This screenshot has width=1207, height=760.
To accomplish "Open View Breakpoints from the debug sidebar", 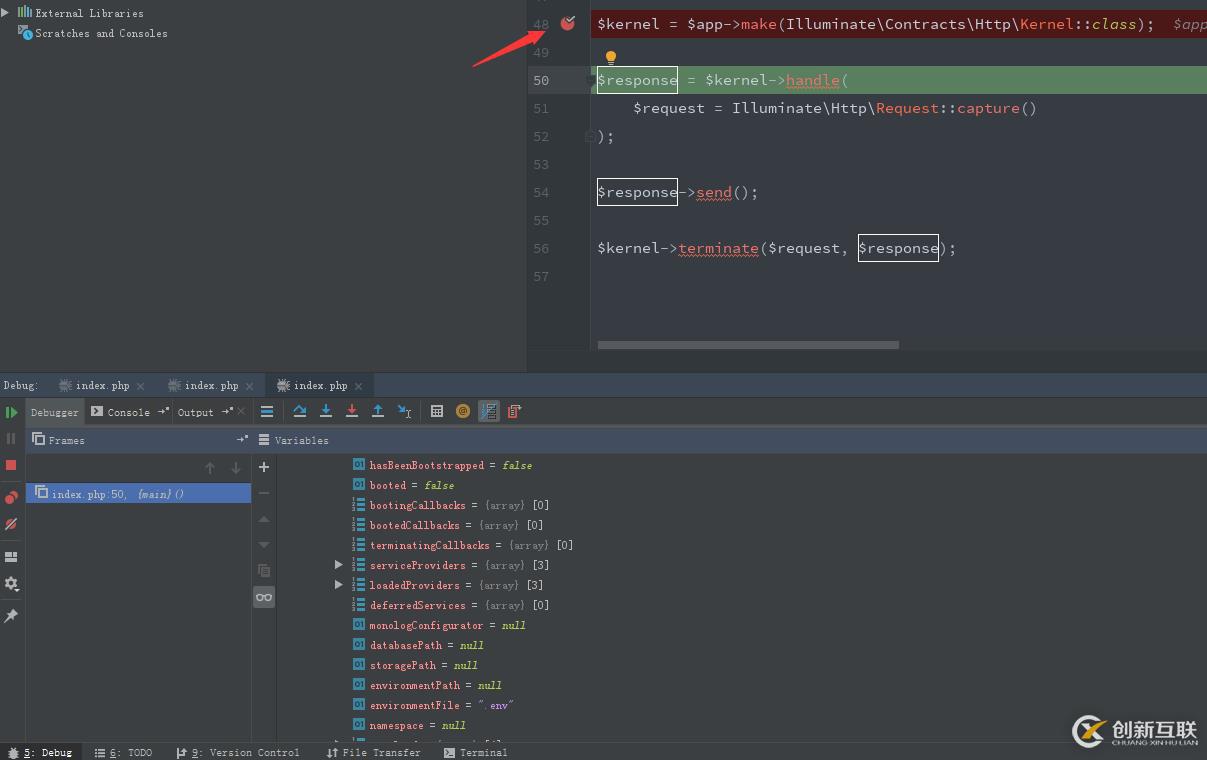I will [11, 497].
